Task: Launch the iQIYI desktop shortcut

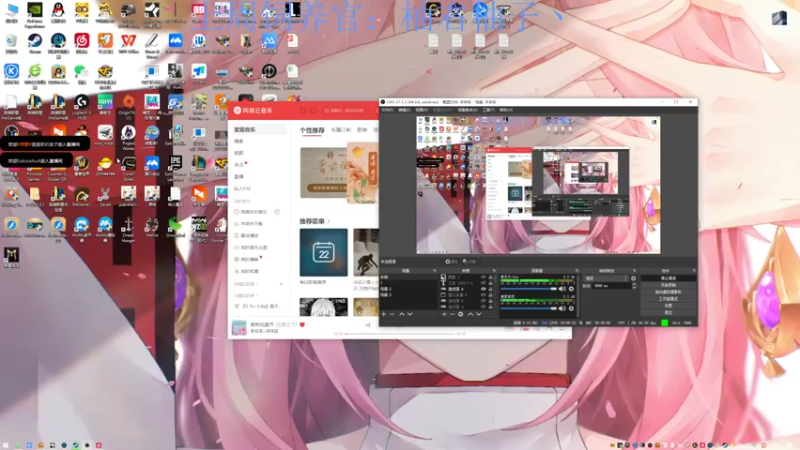Action: pyautogui.click(x=105, y=105)
